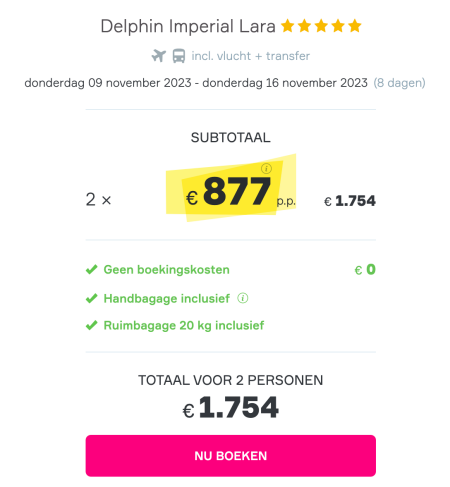
Task: Click the bus transfer icon
Action: point(179,56)
